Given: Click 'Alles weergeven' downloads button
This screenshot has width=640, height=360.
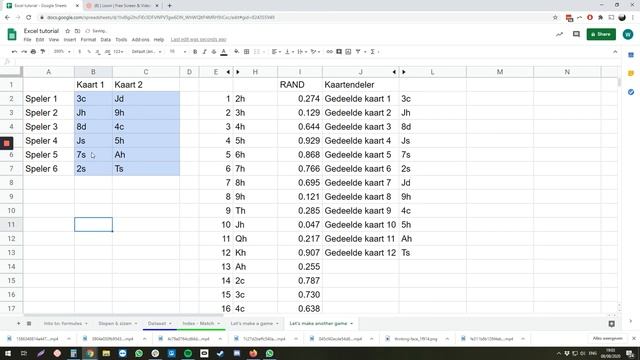Looking at the screenshot, I should [607, 338].
